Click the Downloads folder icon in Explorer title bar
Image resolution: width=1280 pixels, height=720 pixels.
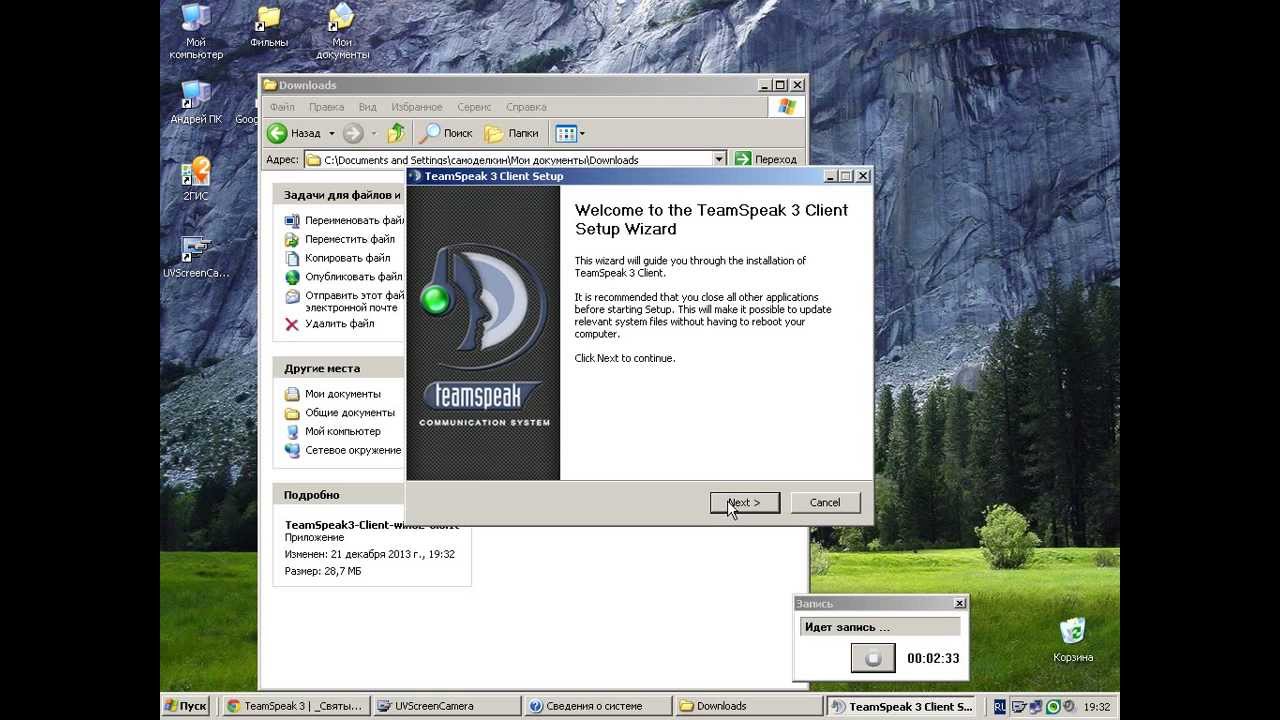pos(270,85)
